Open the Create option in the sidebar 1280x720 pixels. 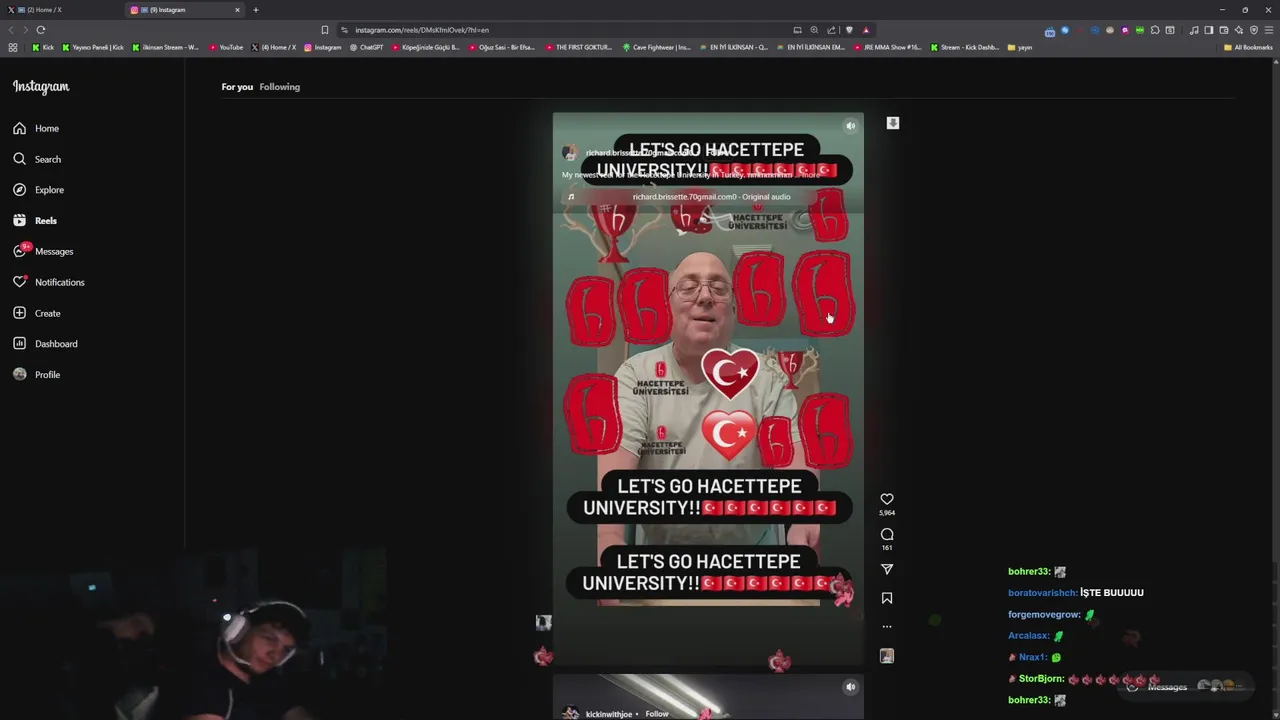click(x=37, y=313)
